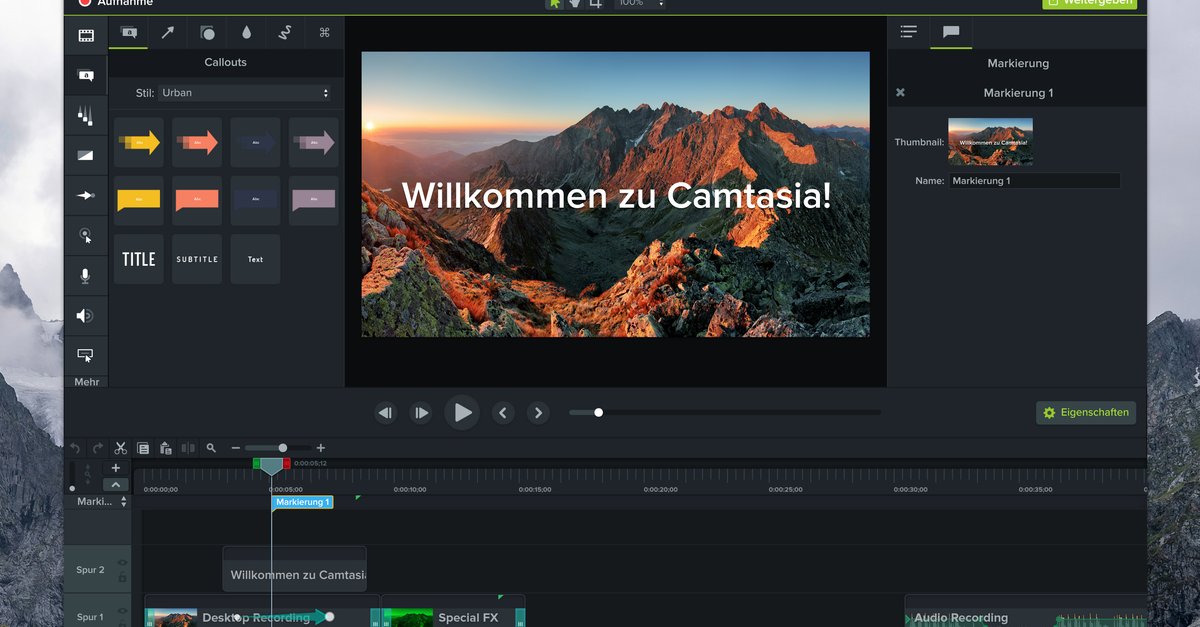Open the Animations arrow icon in sidebar

pos(86,195)
